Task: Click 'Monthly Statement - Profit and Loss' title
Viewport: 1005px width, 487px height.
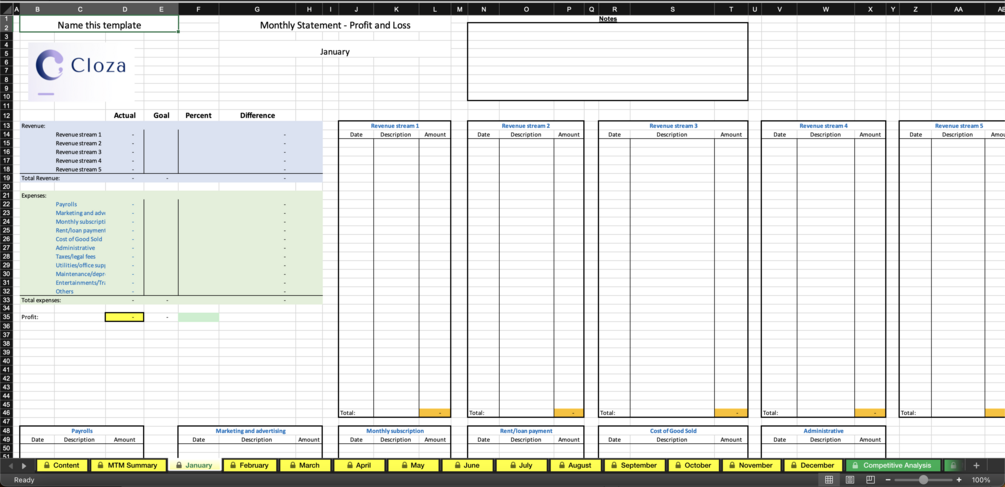Action: (335, 25)
